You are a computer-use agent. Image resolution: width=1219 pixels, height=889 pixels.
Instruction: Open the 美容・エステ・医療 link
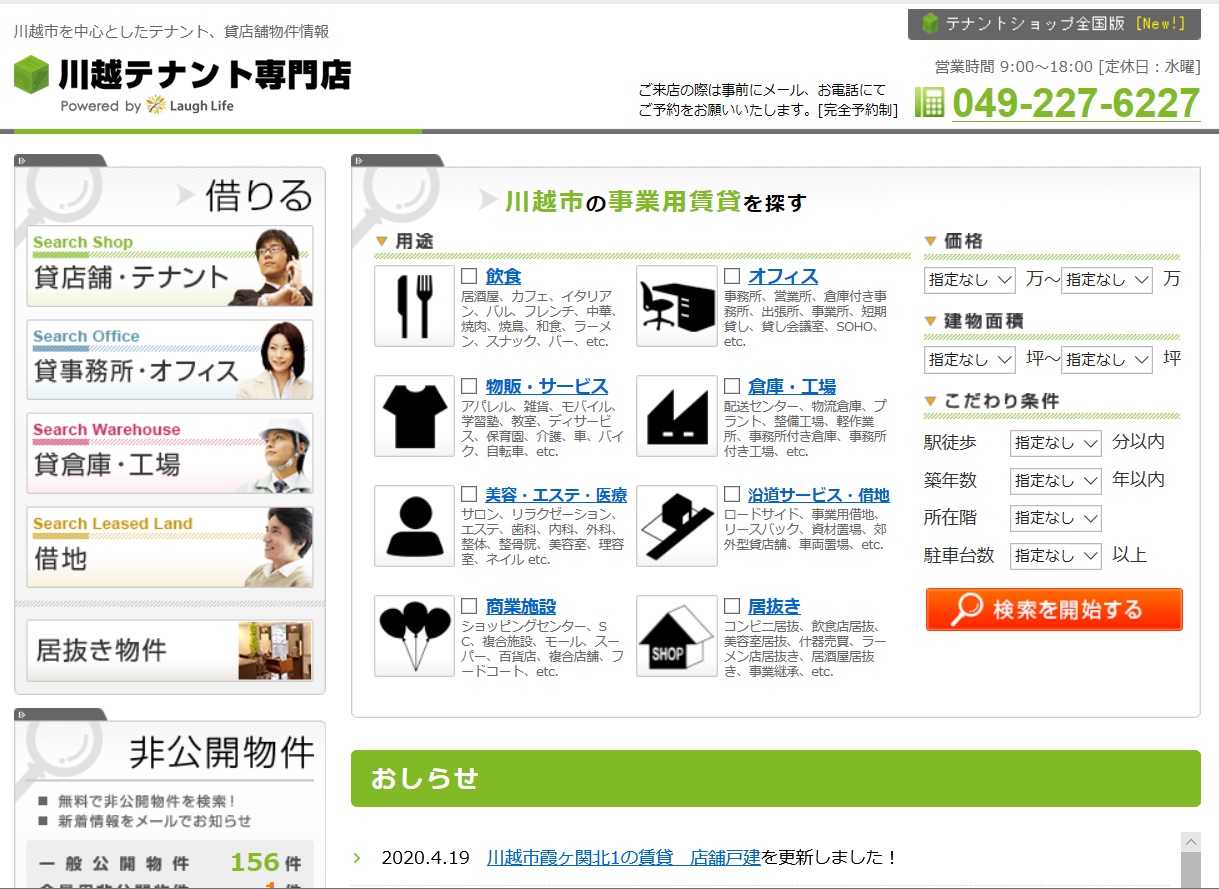point(557,495)
